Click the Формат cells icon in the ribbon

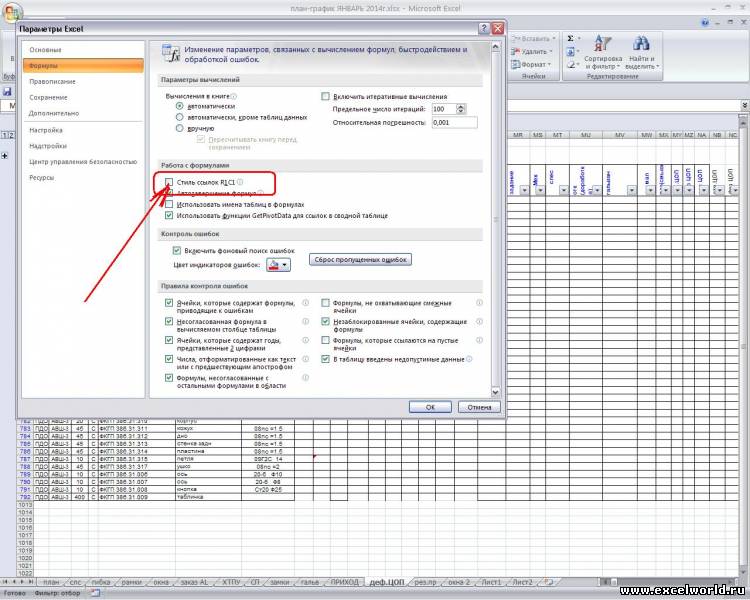coord(516,64)
